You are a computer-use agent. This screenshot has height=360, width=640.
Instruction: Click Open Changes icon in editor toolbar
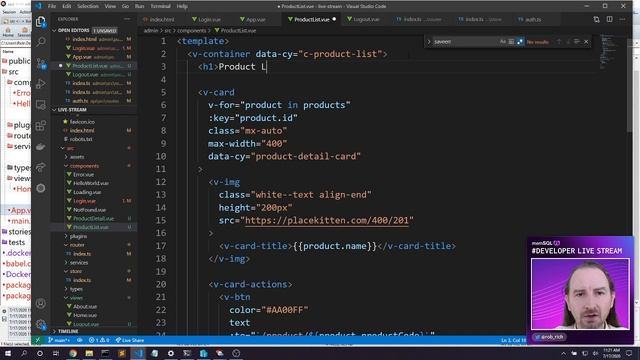pyautogui.click(x=596, y=19)
